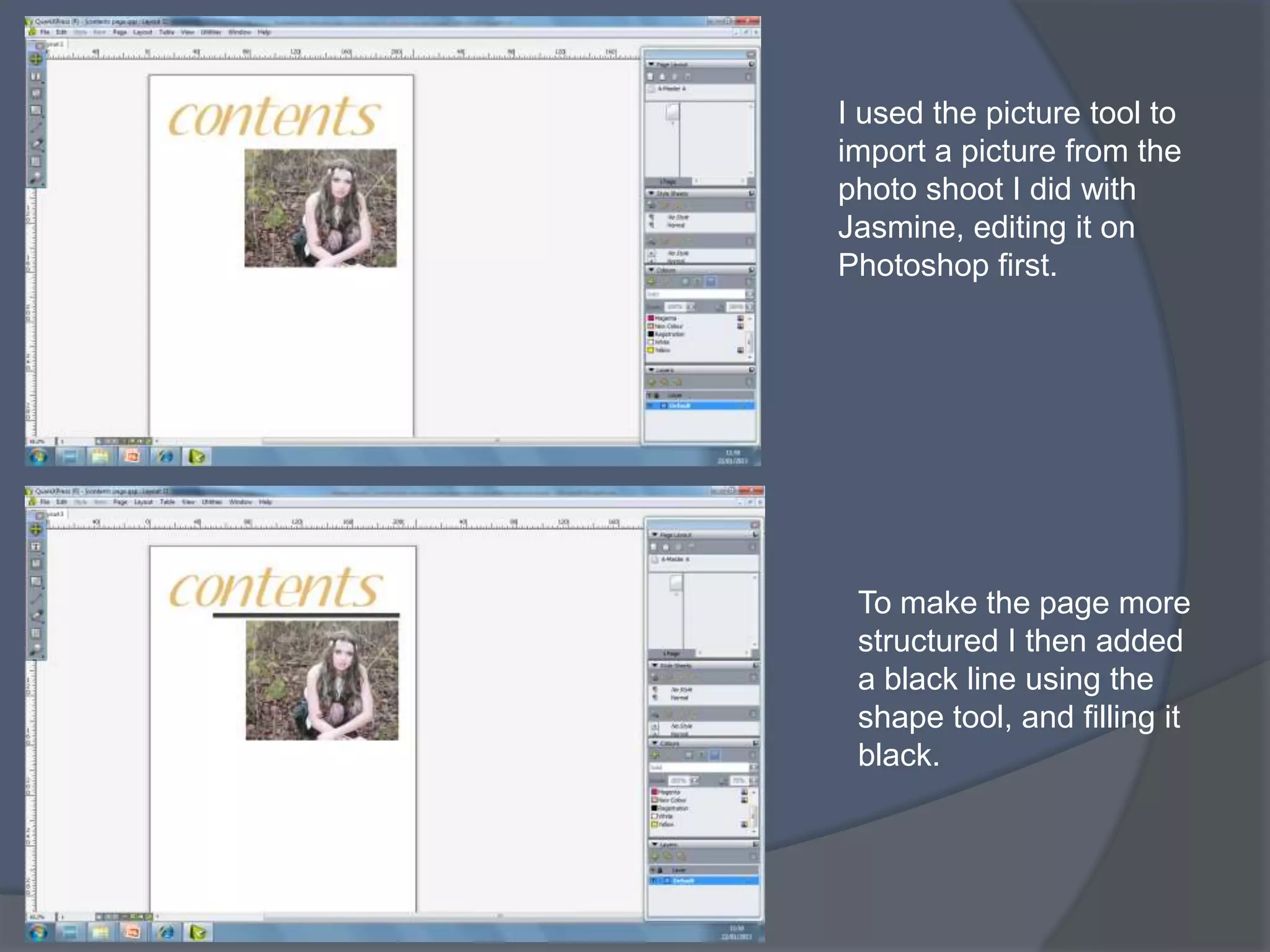
Task: Collapse the Colours panel in bottom screenshot
Action: click(x=654, y=743)
